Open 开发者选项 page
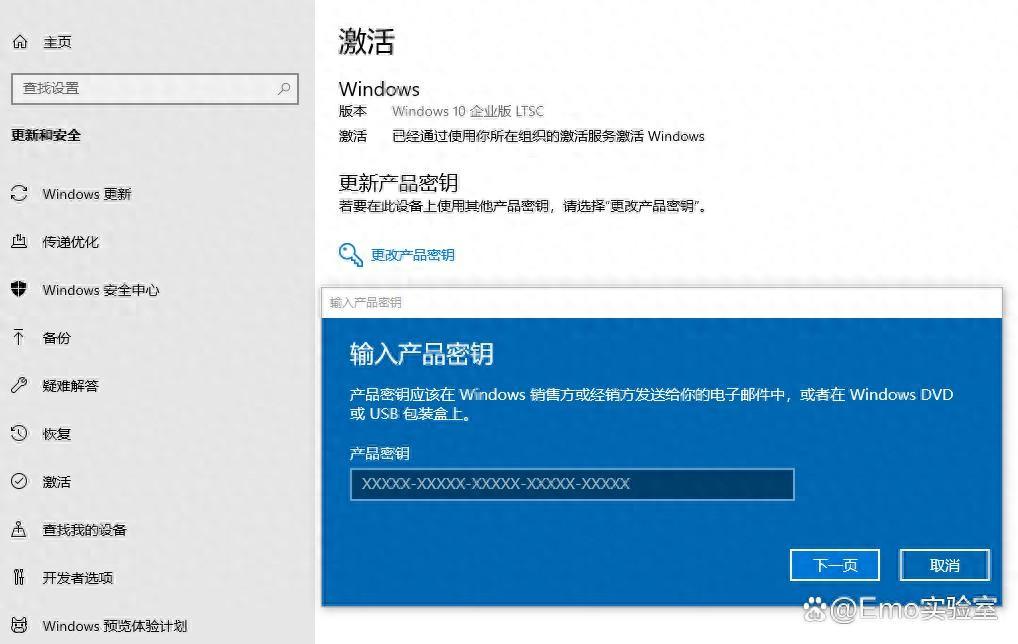The height and width of the screenshot is (644, 1018). pyautogui.click(x=78, y=578)
